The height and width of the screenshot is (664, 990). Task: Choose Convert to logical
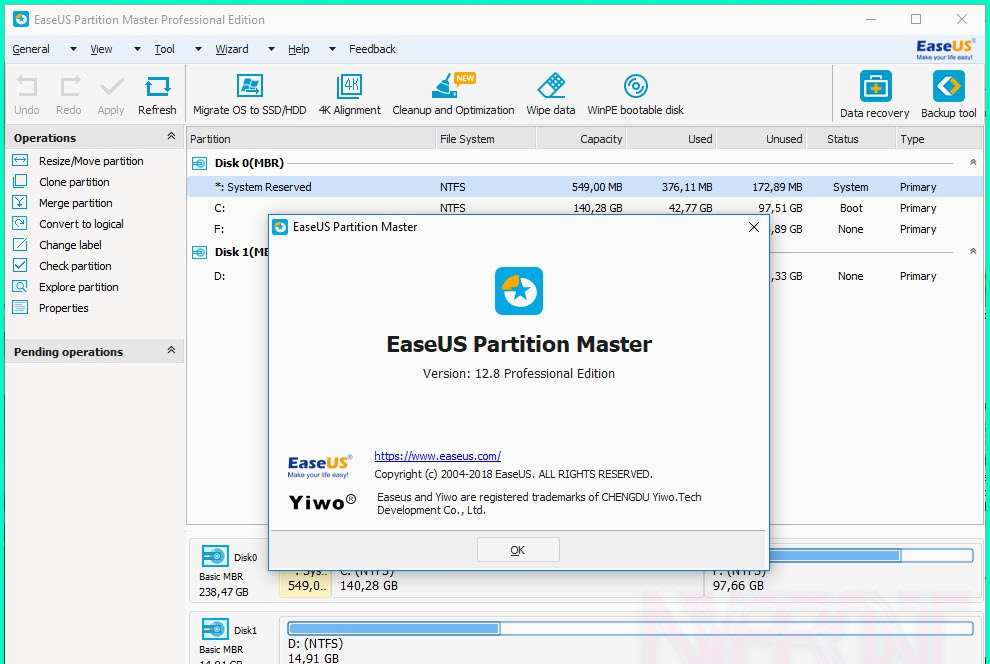coord(81,224)
